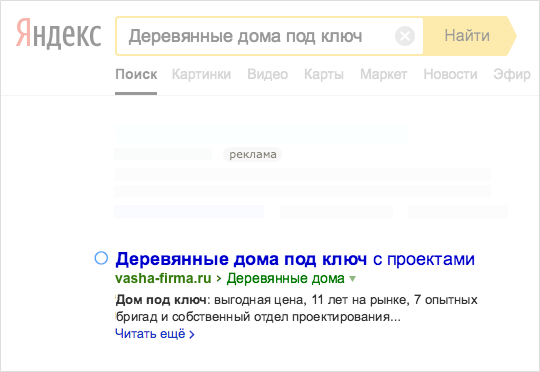Image resolution: width=540 pixels, height=372 pixels.
Task: Click Читать ещё link
Action: click(x=155, y=334)
